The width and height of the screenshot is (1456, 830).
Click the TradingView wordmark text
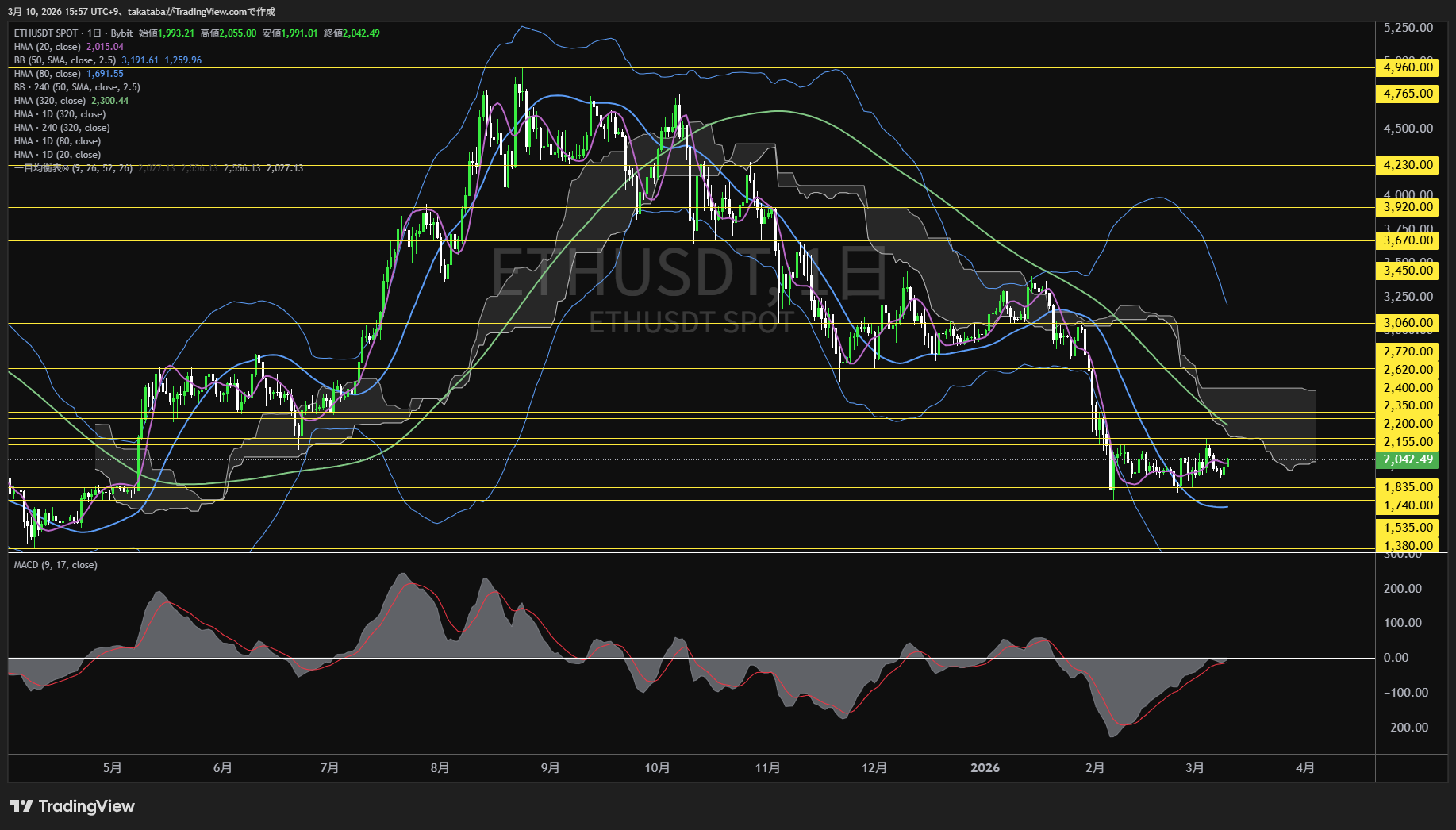click(x=86, y=806)
